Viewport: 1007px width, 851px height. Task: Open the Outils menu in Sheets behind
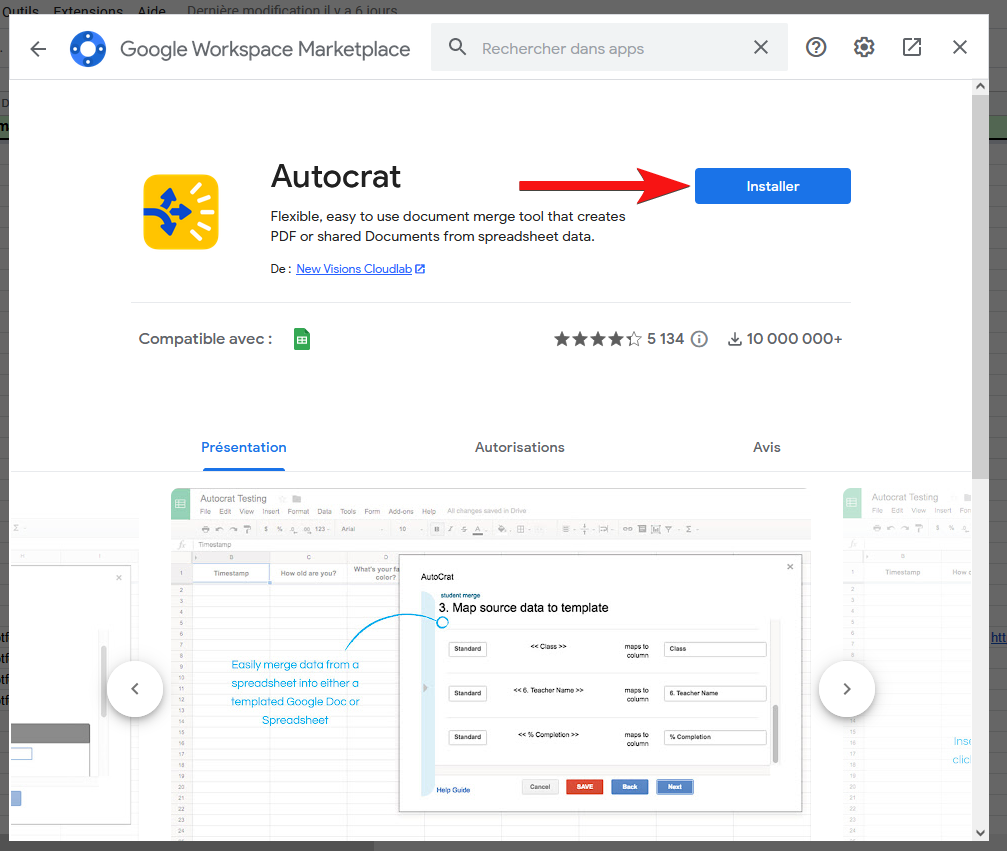coord(20,10)
